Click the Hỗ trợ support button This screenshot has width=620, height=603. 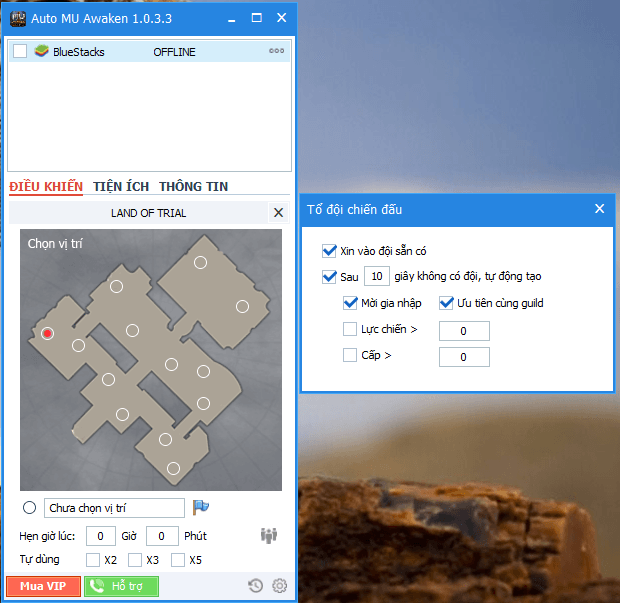point(121,586)
